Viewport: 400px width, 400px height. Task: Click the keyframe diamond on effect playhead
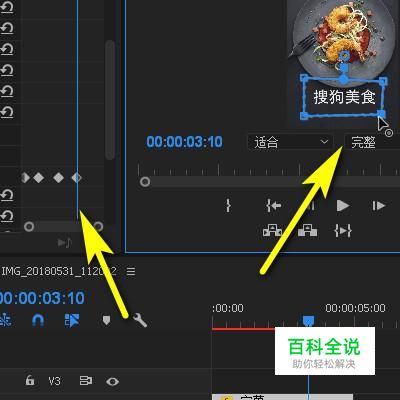[x=77, y=178]
